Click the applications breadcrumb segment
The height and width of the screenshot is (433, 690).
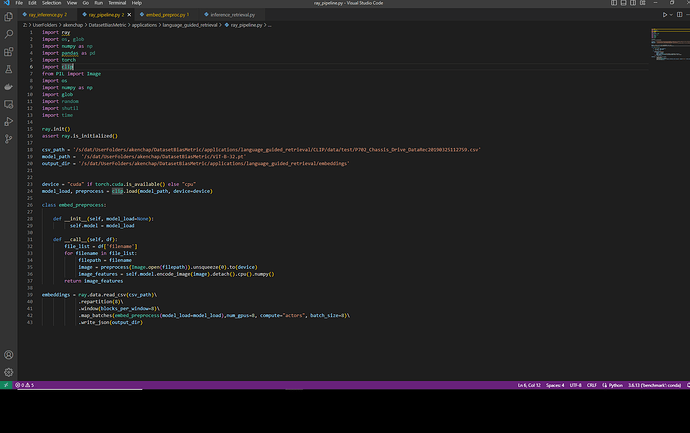144,25
